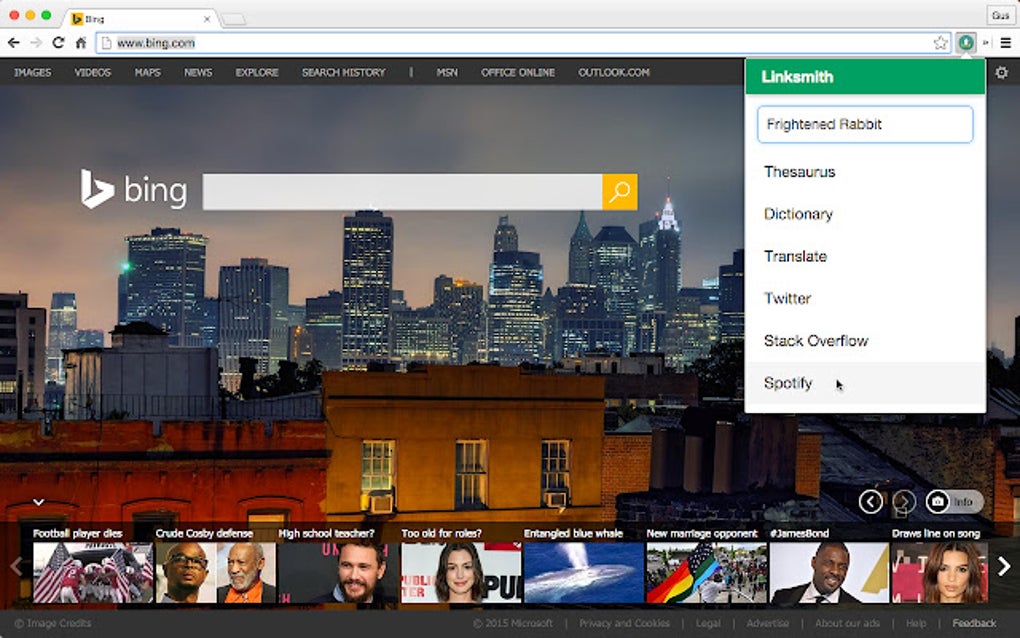Bookmark page with the star icon
The width and height of the screenshot is (1020, 638).
[941, 43]
